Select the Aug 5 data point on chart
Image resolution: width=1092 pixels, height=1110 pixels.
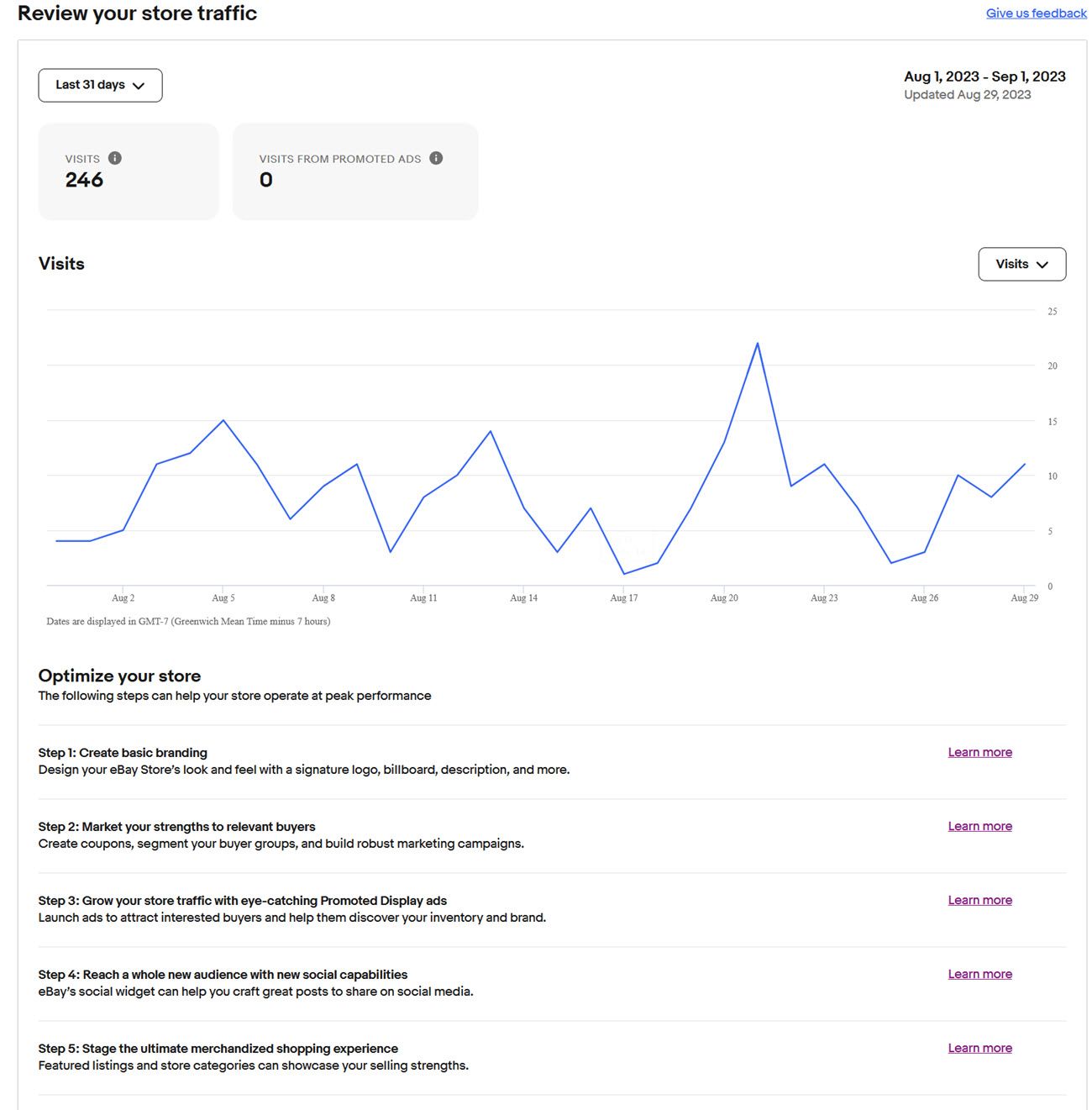(x=223, y=420)
